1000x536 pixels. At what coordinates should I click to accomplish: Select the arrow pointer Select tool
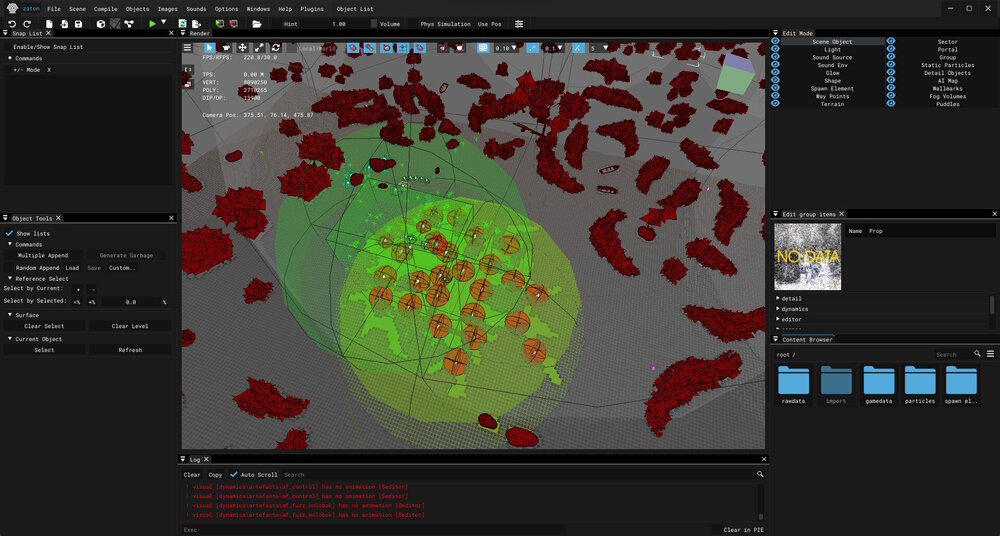point(210,47)
